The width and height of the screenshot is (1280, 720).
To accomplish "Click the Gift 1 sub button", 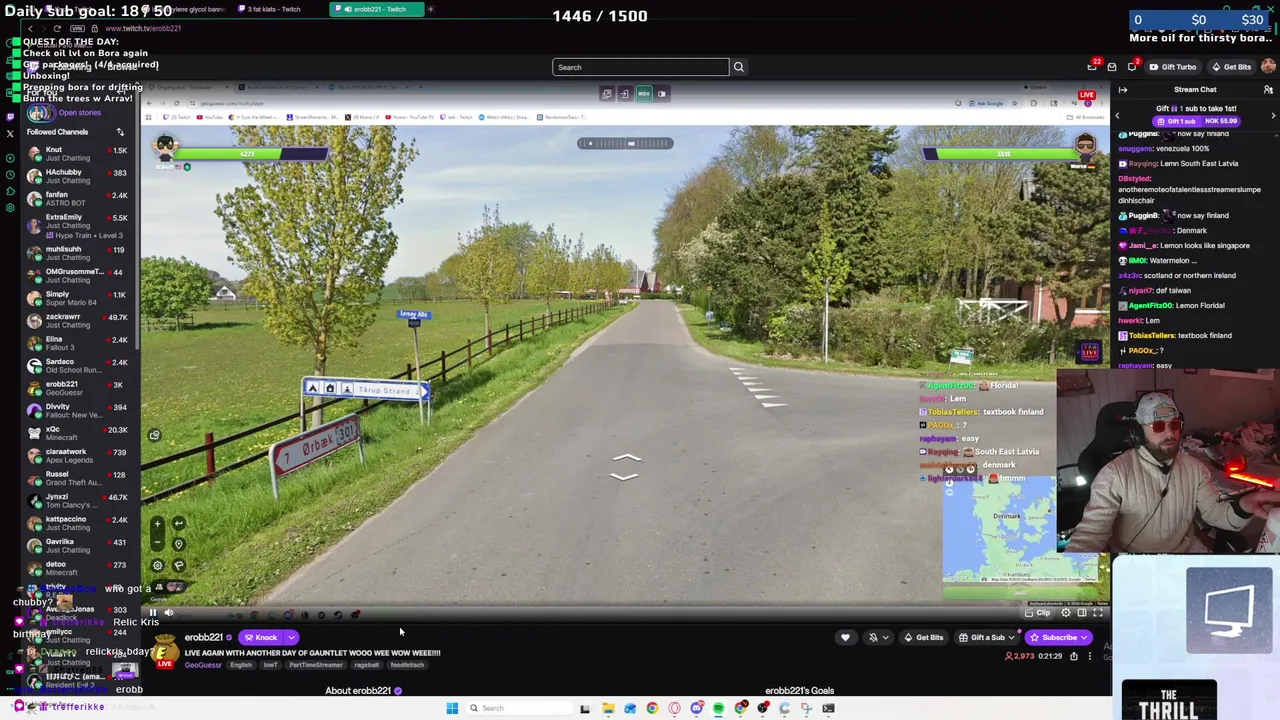I will (x=1198, y=121).
